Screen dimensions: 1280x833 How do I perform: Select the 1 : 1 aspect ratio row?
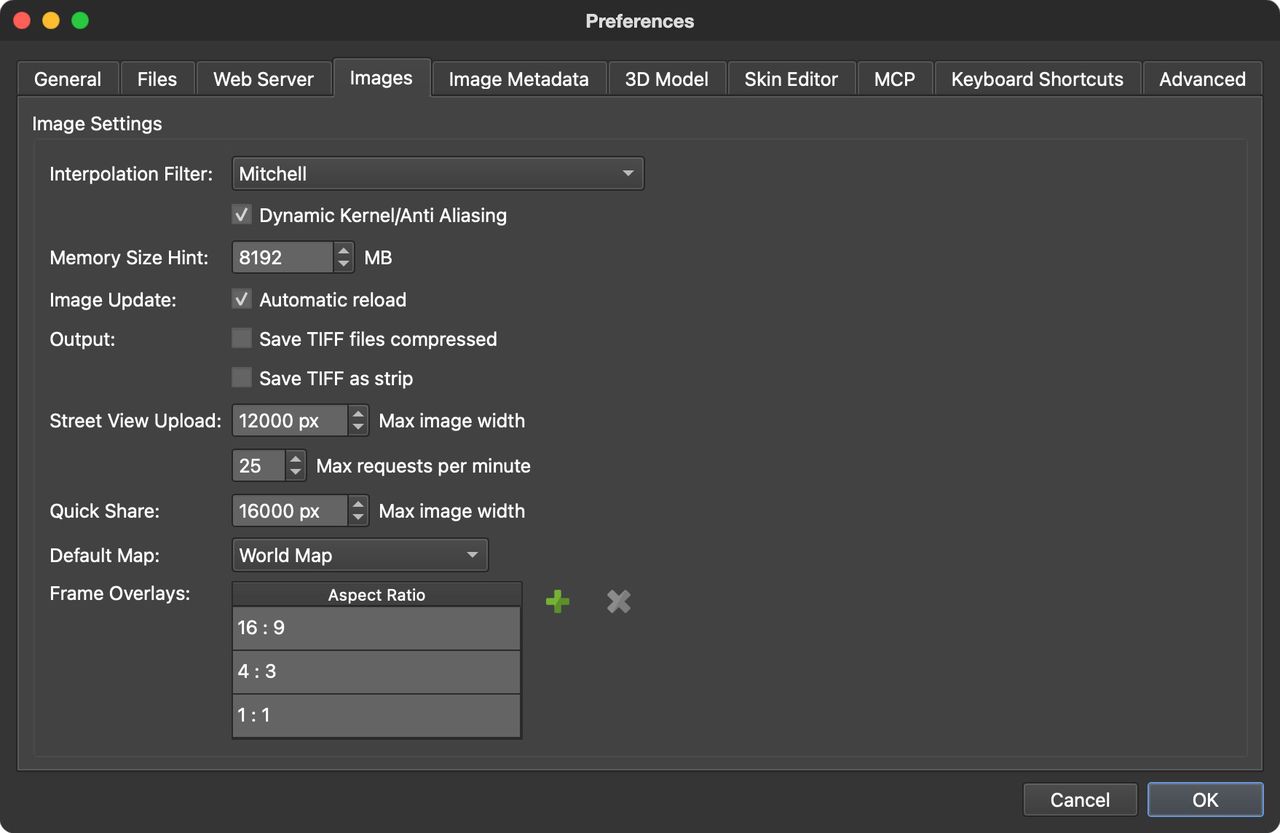[x=377, y=716]
